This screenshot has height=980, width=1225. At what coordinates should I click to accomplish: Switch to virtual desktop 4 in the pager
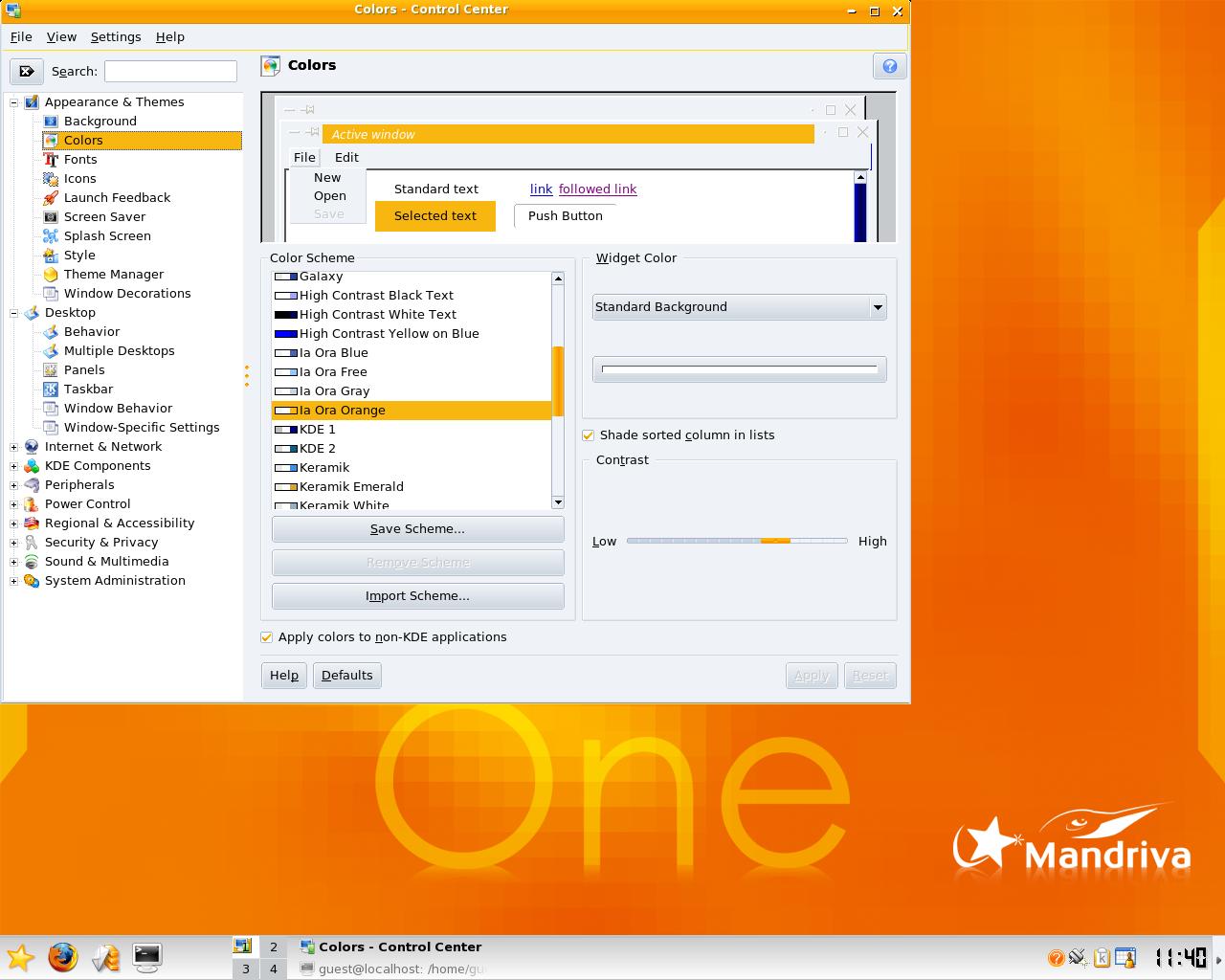273,969
